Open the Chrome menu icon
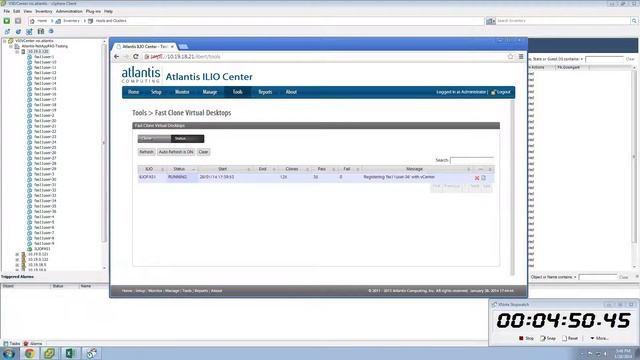This screenshot has width=640, height=360. [521, 57]
